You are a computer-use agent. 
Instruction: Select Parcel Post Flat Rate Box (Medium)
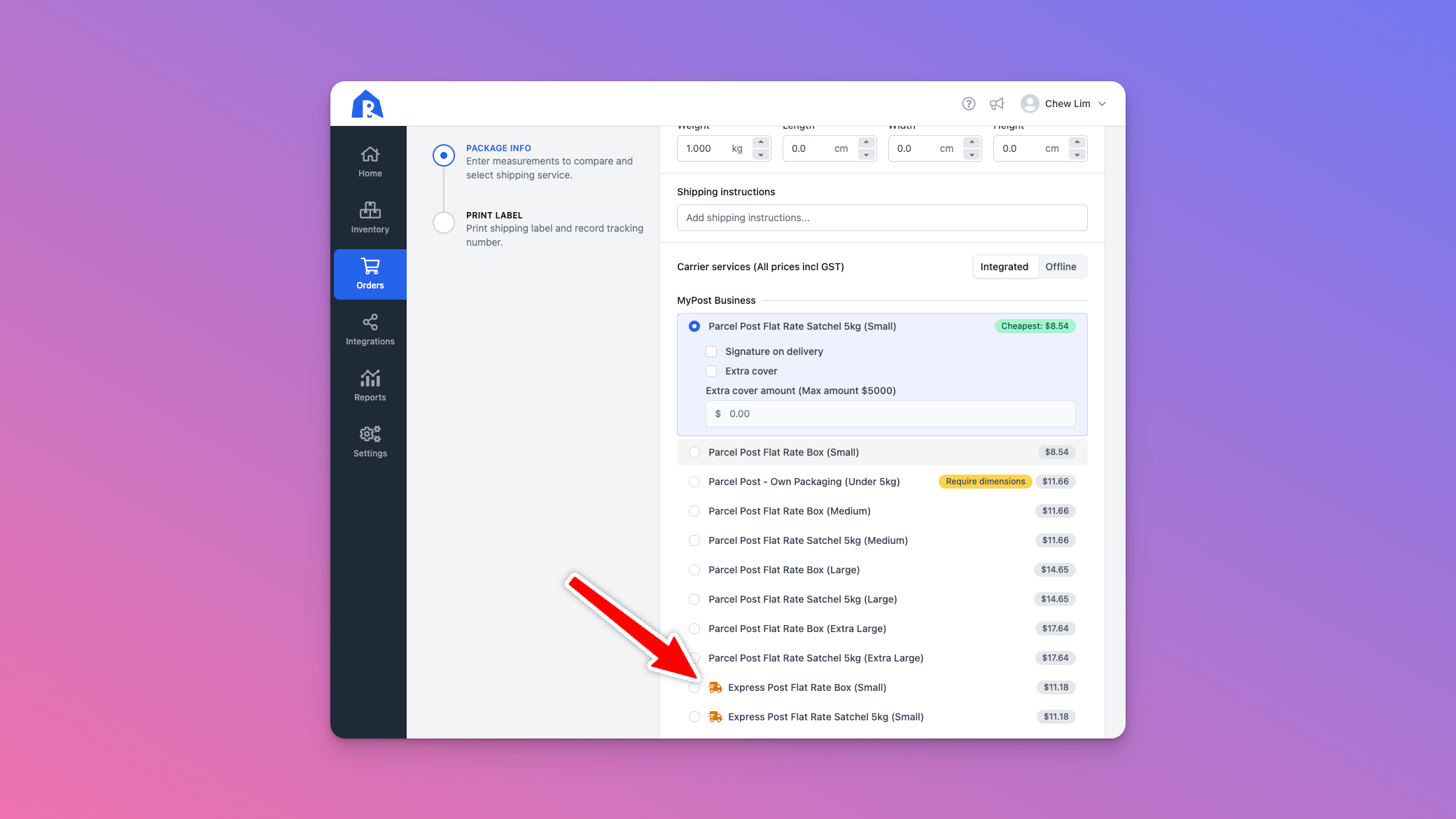coord(694,511)
